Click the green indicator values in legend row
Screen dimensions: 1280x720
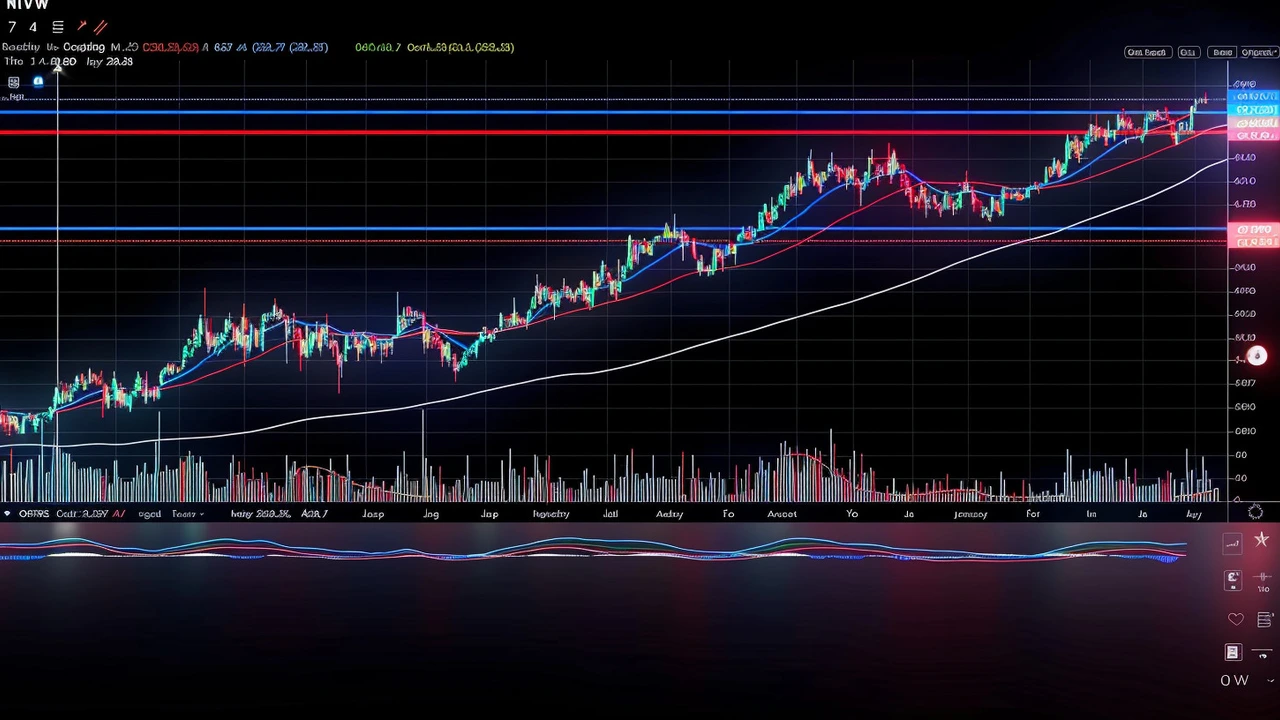click(x=435, y=47)
